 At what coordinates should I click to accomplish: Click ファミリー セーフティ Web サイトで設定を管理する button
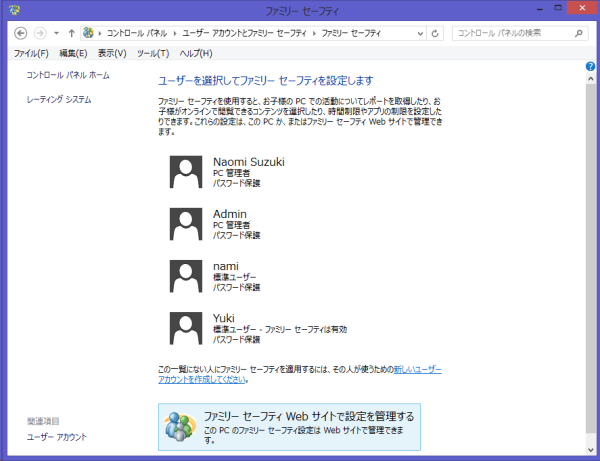click(289, 427)
